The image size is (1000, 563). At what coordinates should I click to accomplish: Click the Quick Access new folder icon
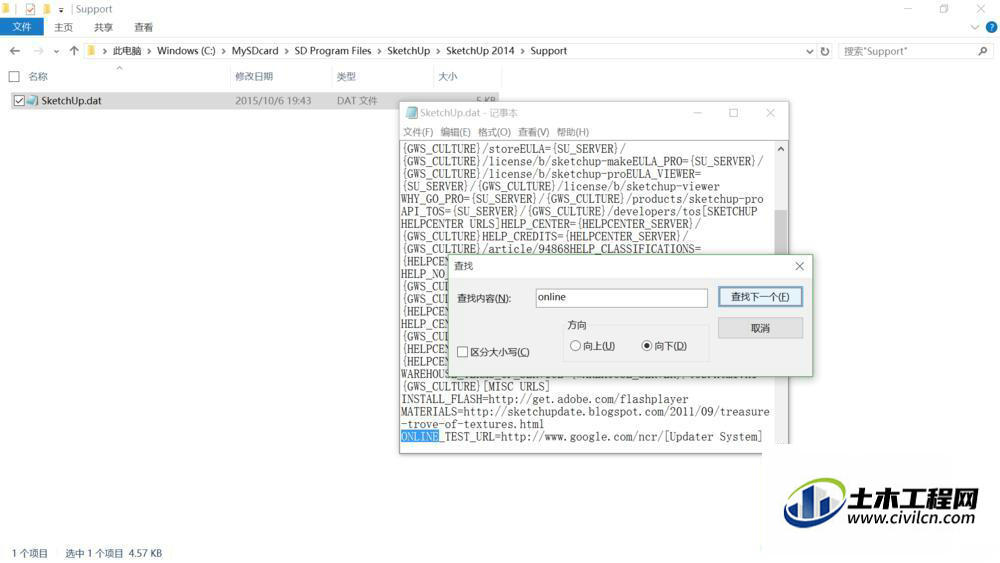(47, 9)
